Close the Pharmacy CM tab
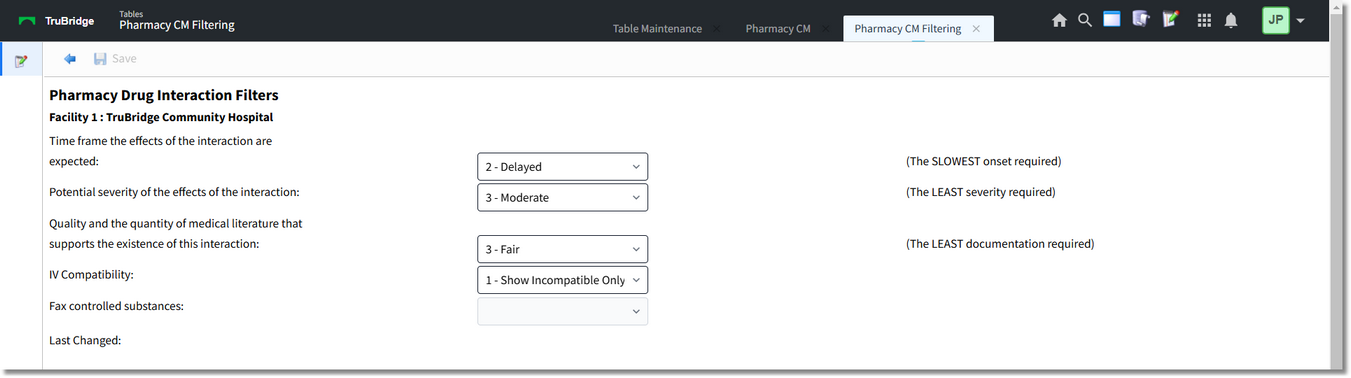 click(x=825, y=29)
